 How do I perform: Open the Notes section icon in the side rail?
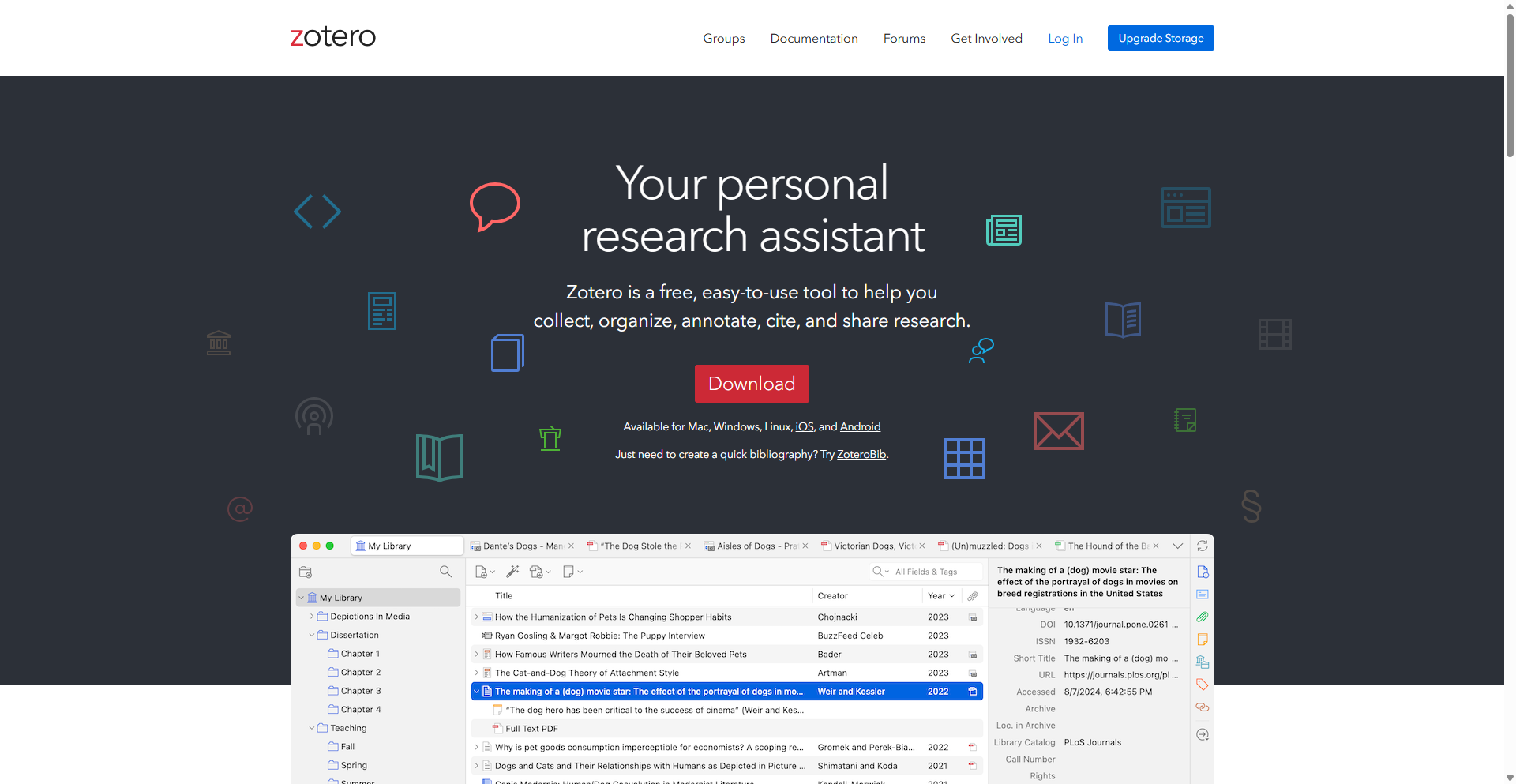(1203, 640)
